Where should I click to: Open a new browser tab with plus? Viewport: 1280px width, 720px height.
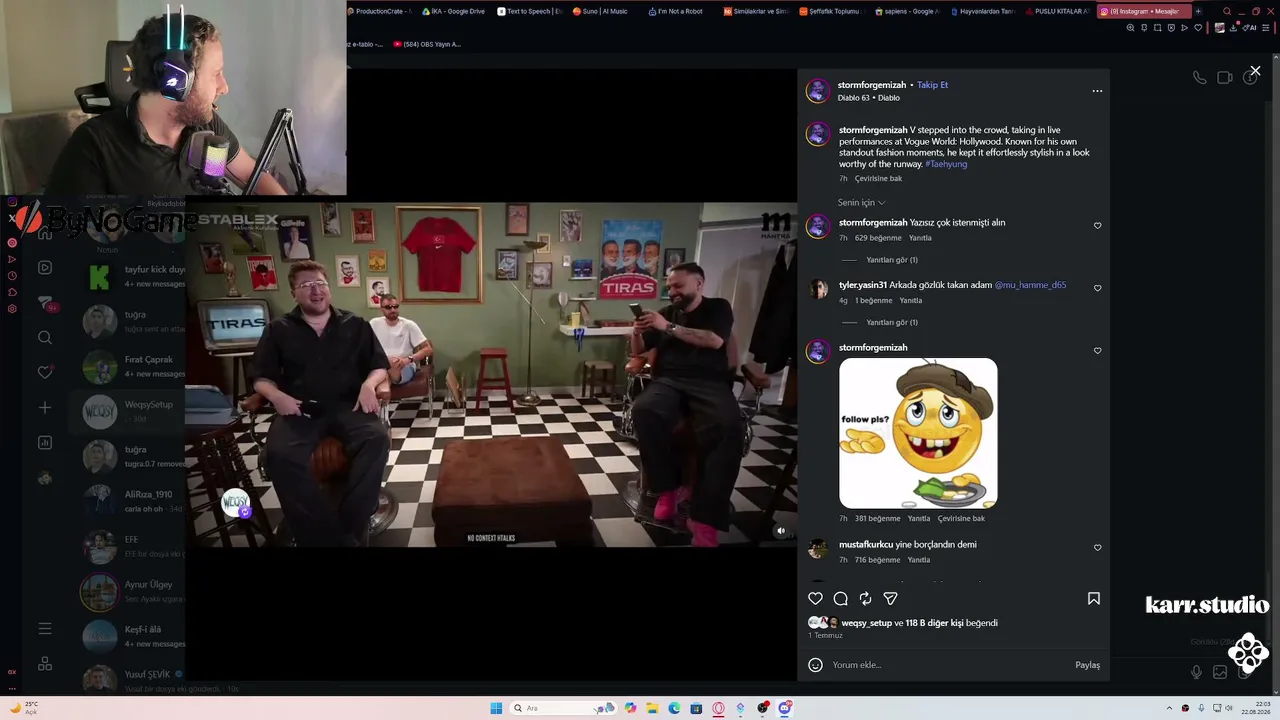[1198, 12]
